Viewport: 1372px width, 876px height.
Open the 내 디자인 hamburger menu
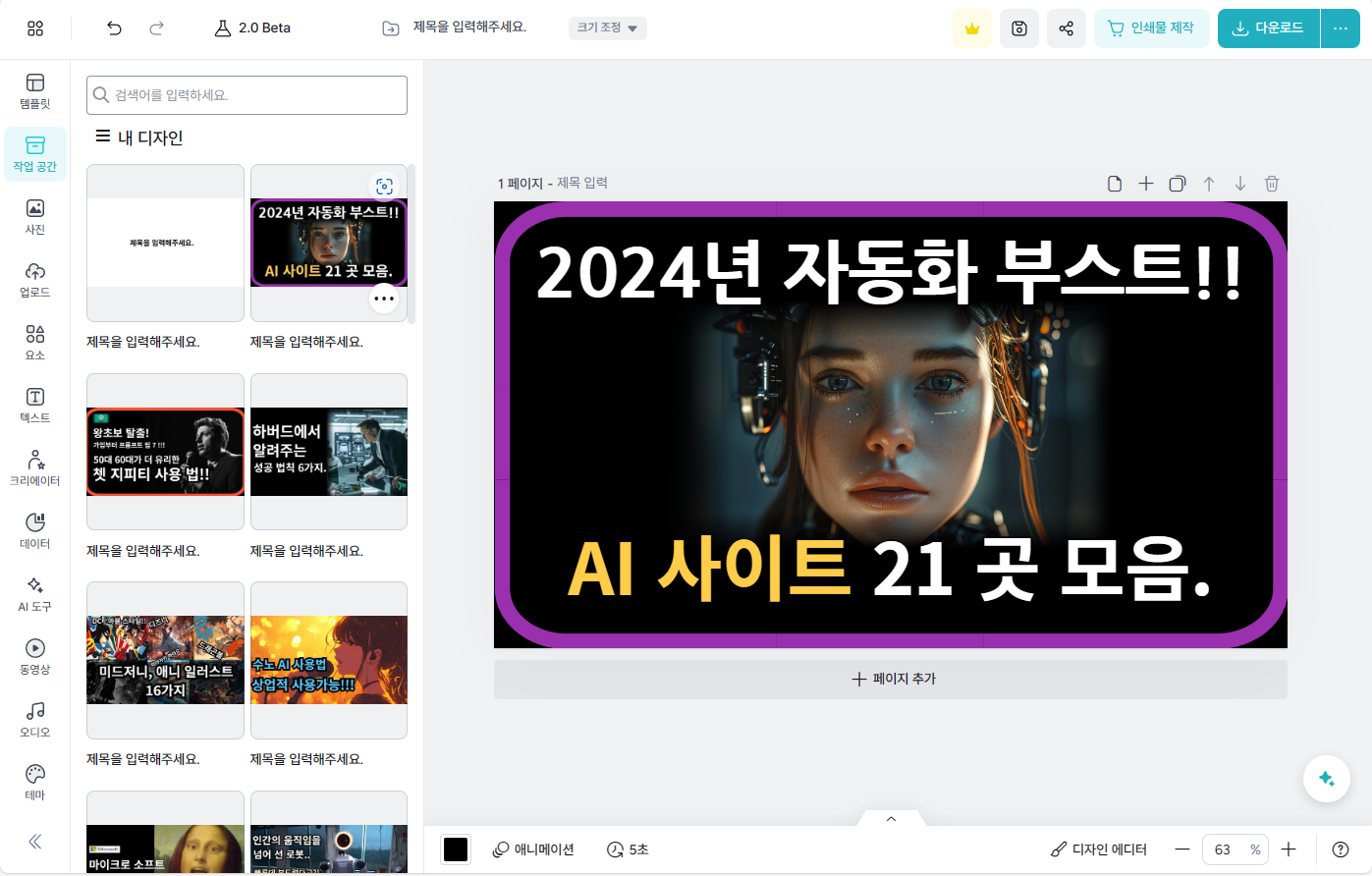click(x=102, y=137)
